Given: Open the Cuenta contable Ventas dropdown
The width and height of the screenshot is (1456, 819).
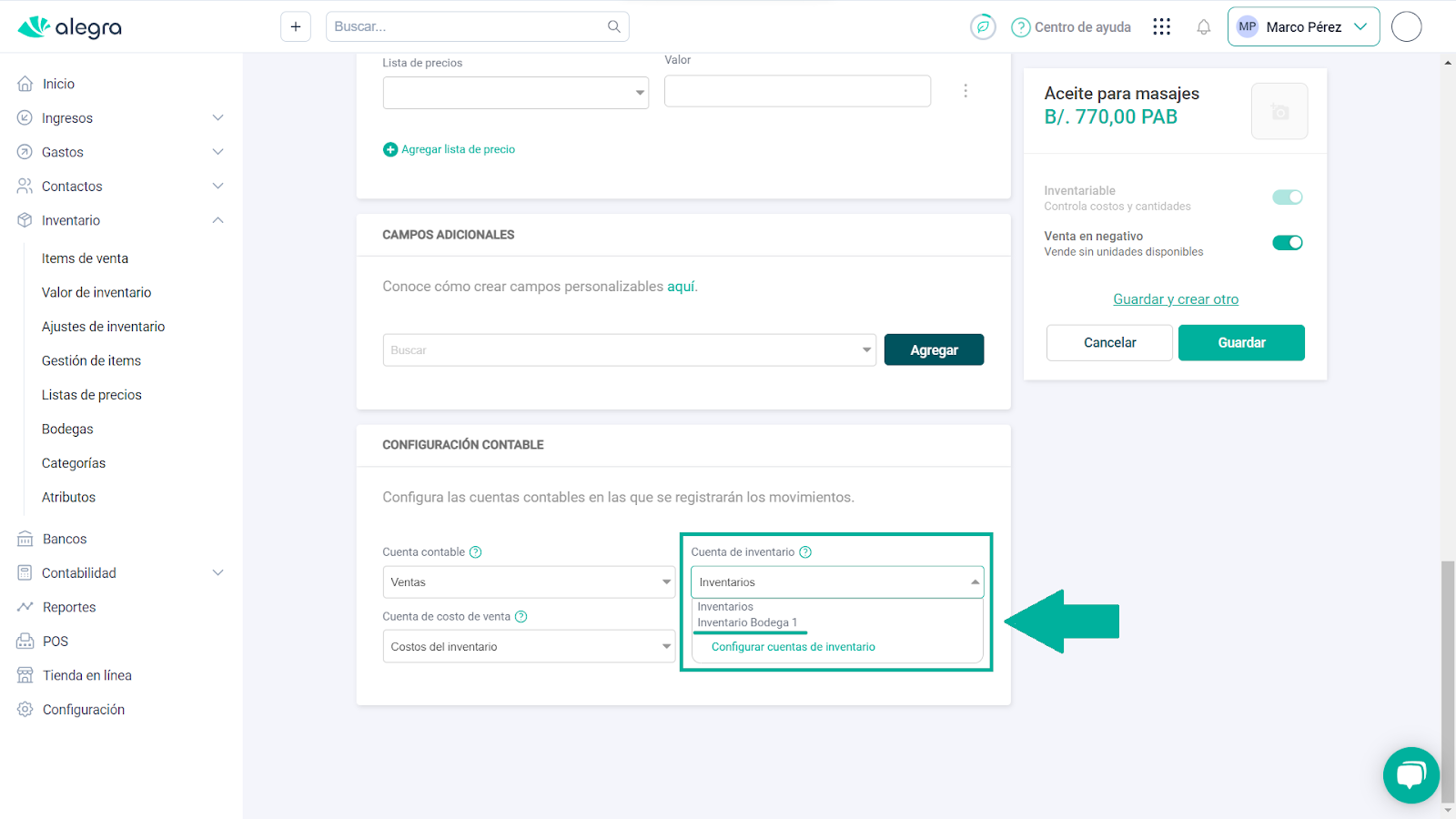Looking at the screenshot, I should point(529,582).
